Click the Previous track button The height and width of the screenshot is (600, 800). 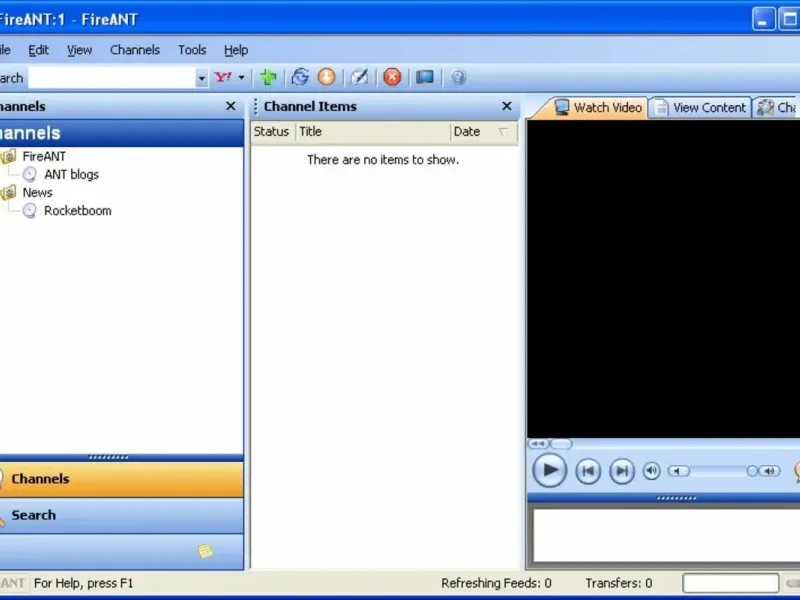588,471
